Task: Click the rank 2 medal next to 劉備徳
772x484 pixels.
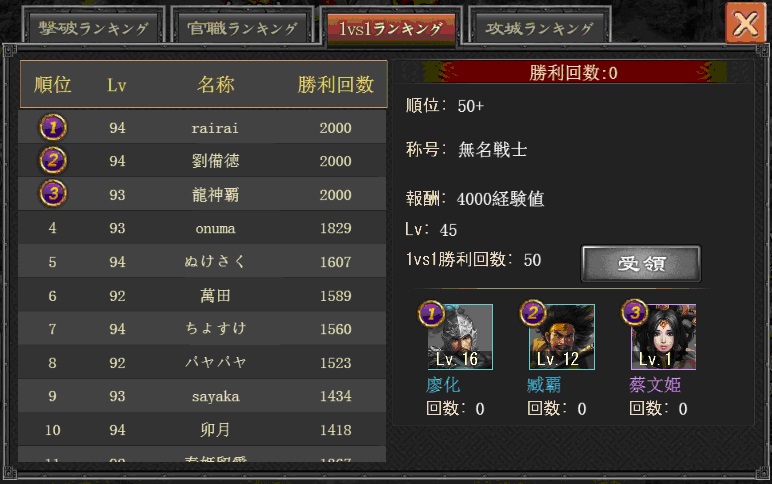Action: (53, 161)
